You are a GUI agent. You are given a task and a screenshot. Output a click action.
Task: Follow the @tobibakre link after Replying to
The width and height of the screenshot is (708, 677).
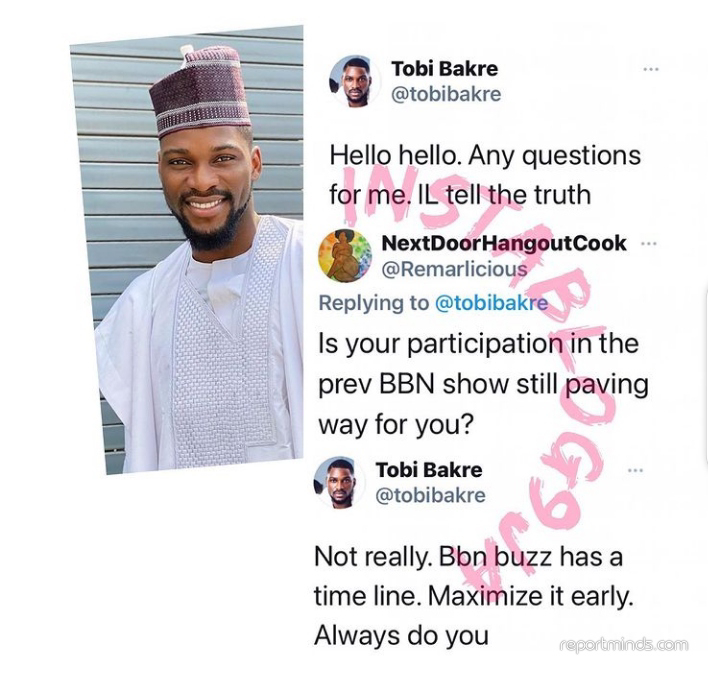tap(491, 303)
